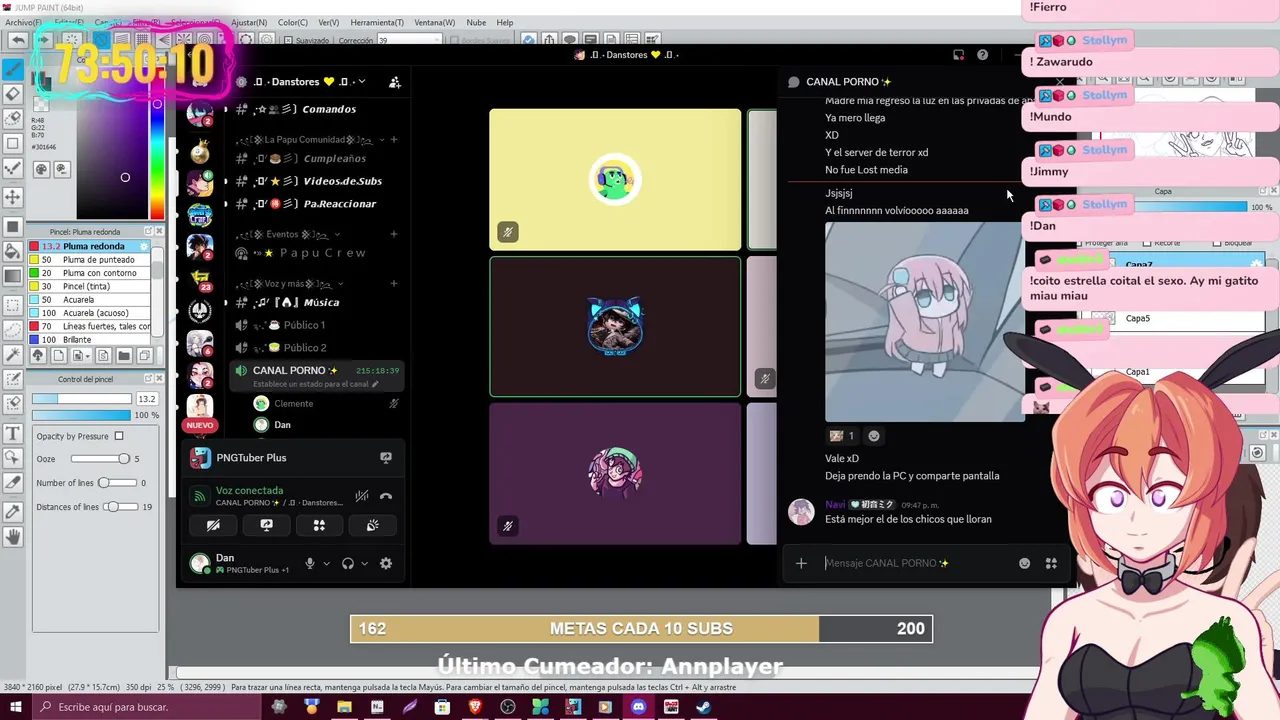The width and height of the screenshot is (1280, 720).
Task: Click the emoji picker in message box
Action: click(x=1024, y=563)
